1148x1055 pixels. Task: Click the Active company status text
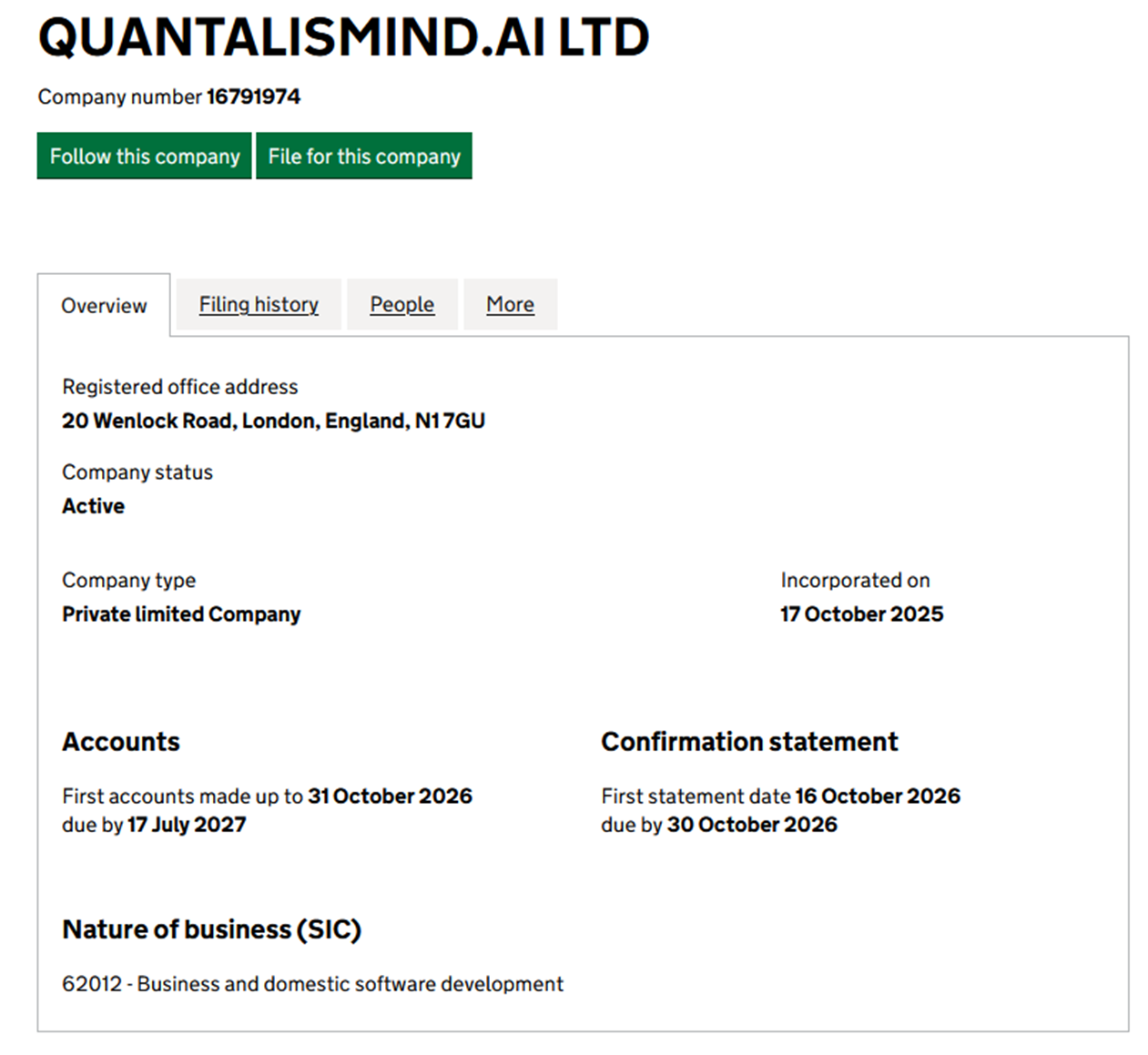pos(92,505)
